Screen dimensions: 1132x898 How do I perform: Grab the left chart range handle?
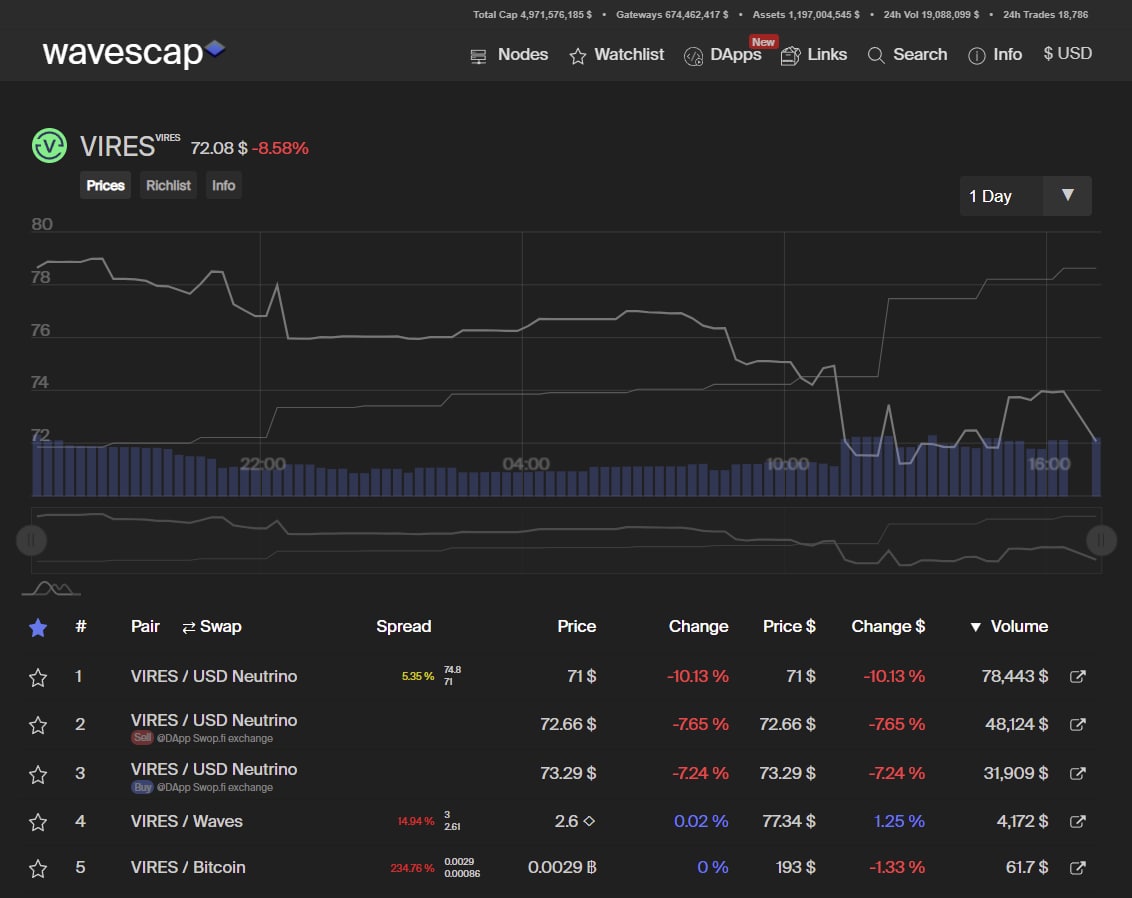[31, 540]
